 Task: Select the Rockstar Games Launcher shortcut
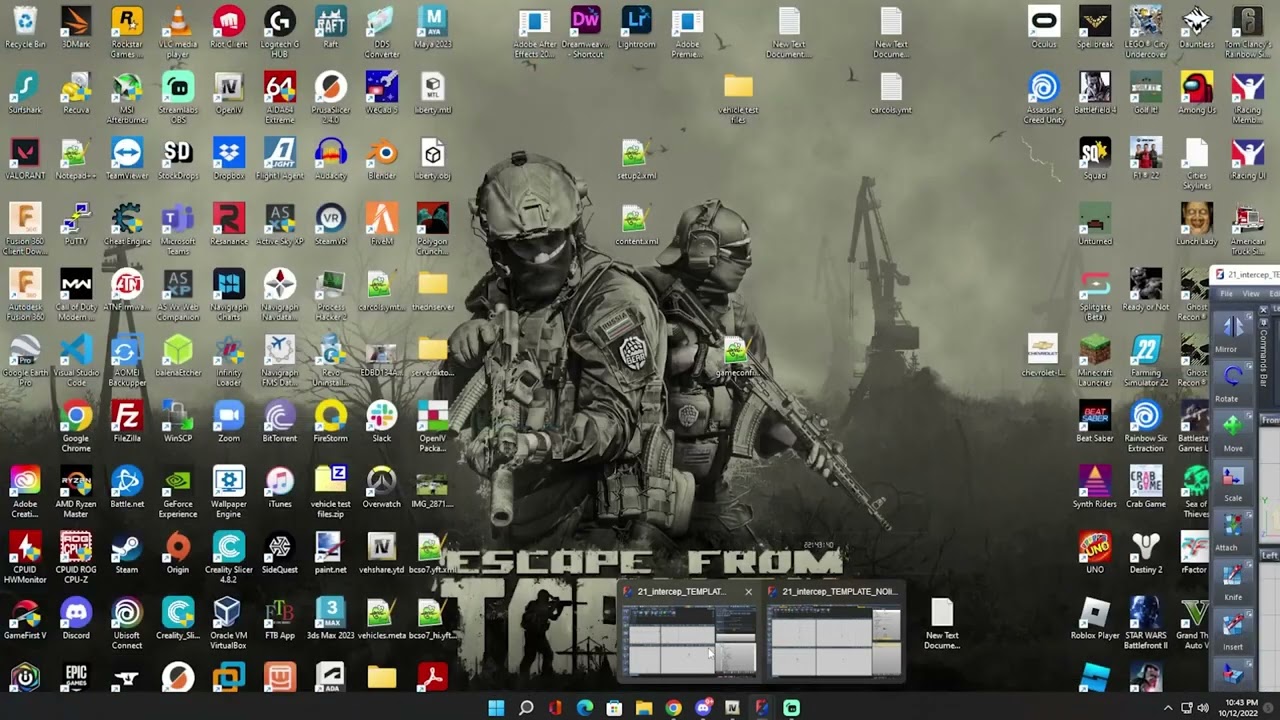pyautogui.click(x=127, y=32)
